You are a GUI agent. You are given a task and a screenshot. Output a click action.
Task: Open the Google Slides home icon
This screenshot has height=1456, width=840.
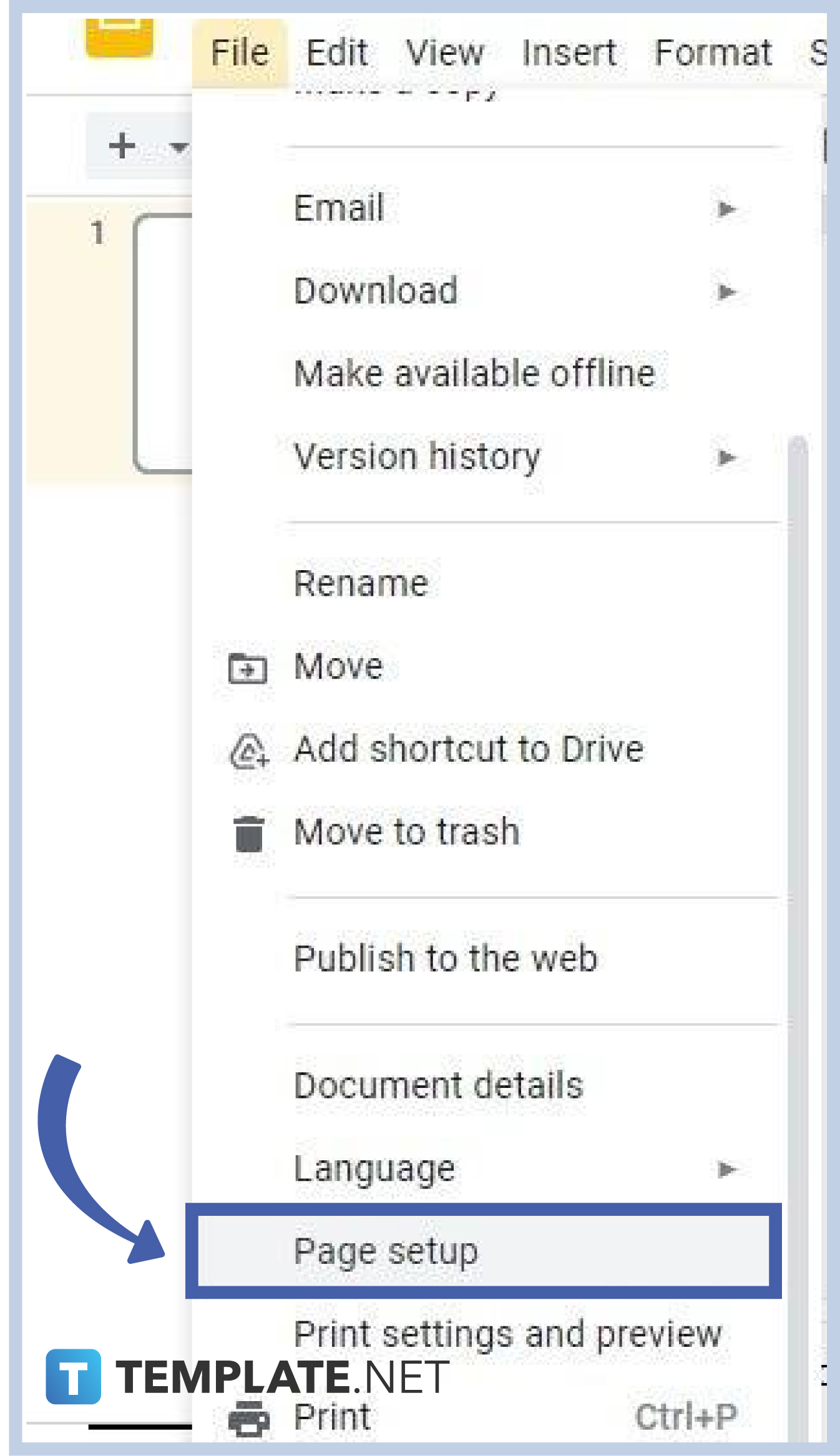click(x=119, y=37)
